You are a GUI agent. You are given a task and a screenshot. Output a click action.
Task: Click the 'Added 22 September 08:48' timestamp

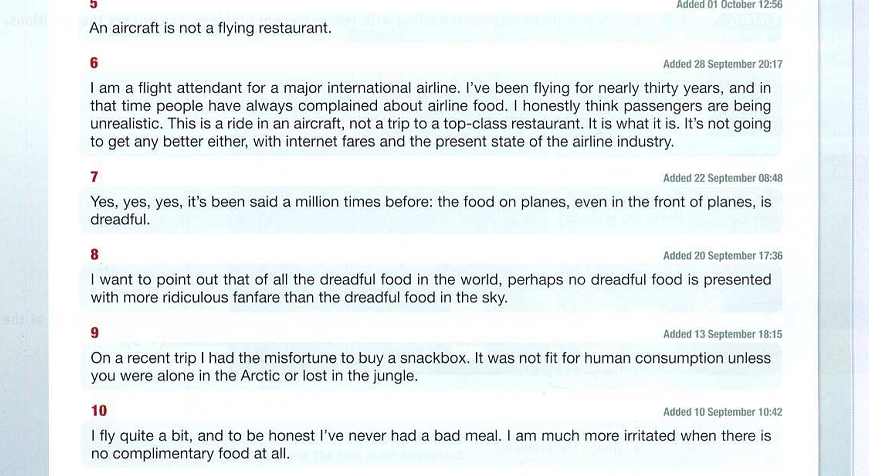[722, 178]
